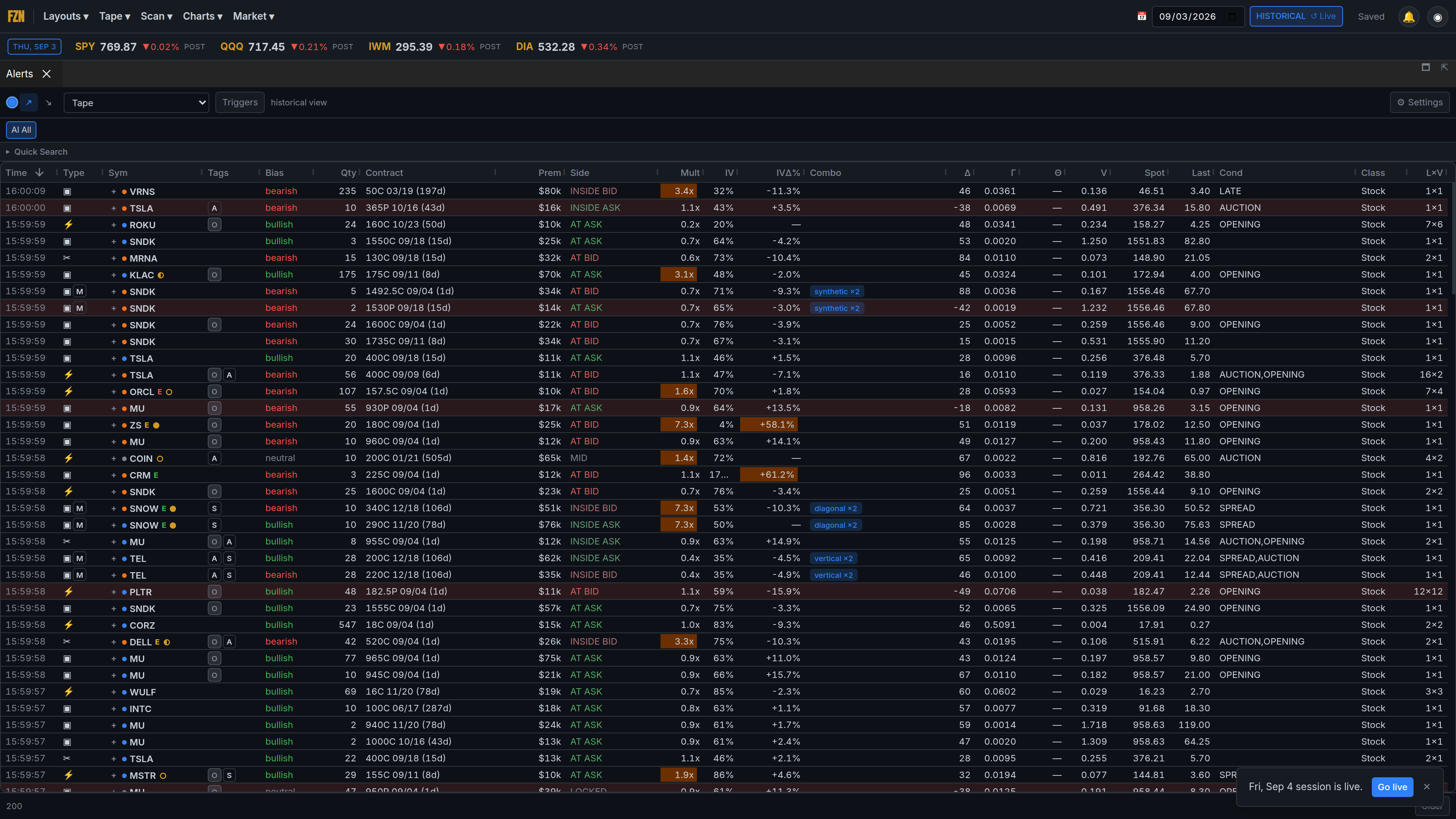Screen dimensions: 1456x819
Task: Open the Market menu
Action: [x=254, y=16]
